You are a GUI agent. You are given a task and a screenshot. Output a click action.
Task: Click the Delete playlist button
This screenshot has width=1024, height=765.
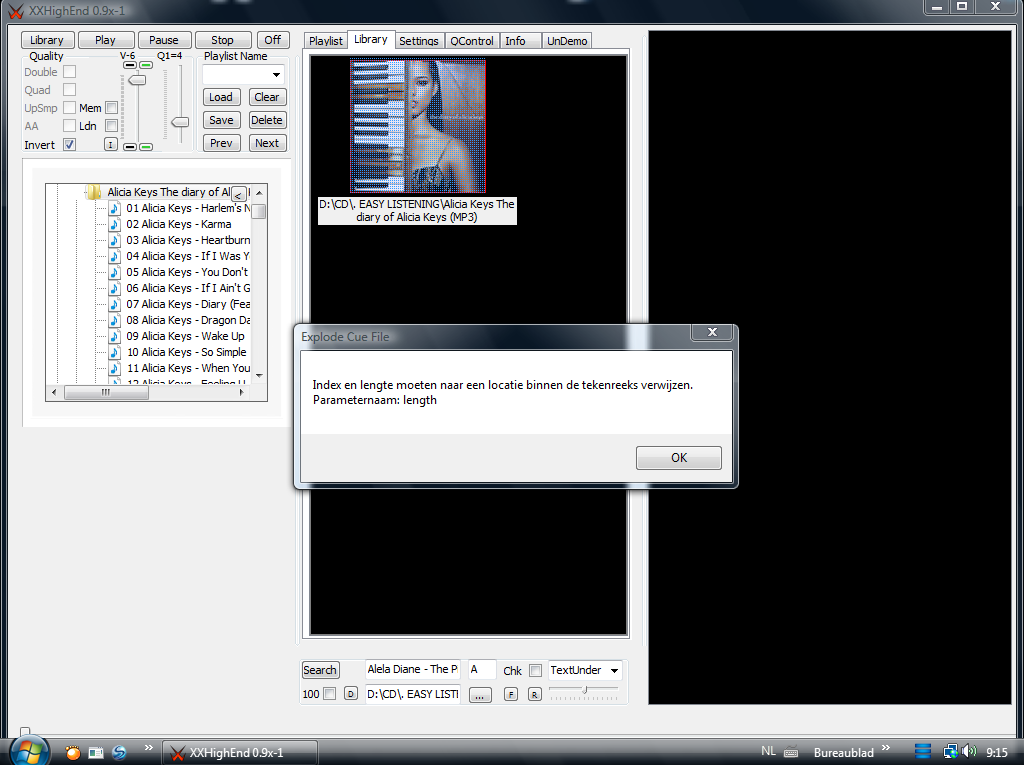[266, 120]
